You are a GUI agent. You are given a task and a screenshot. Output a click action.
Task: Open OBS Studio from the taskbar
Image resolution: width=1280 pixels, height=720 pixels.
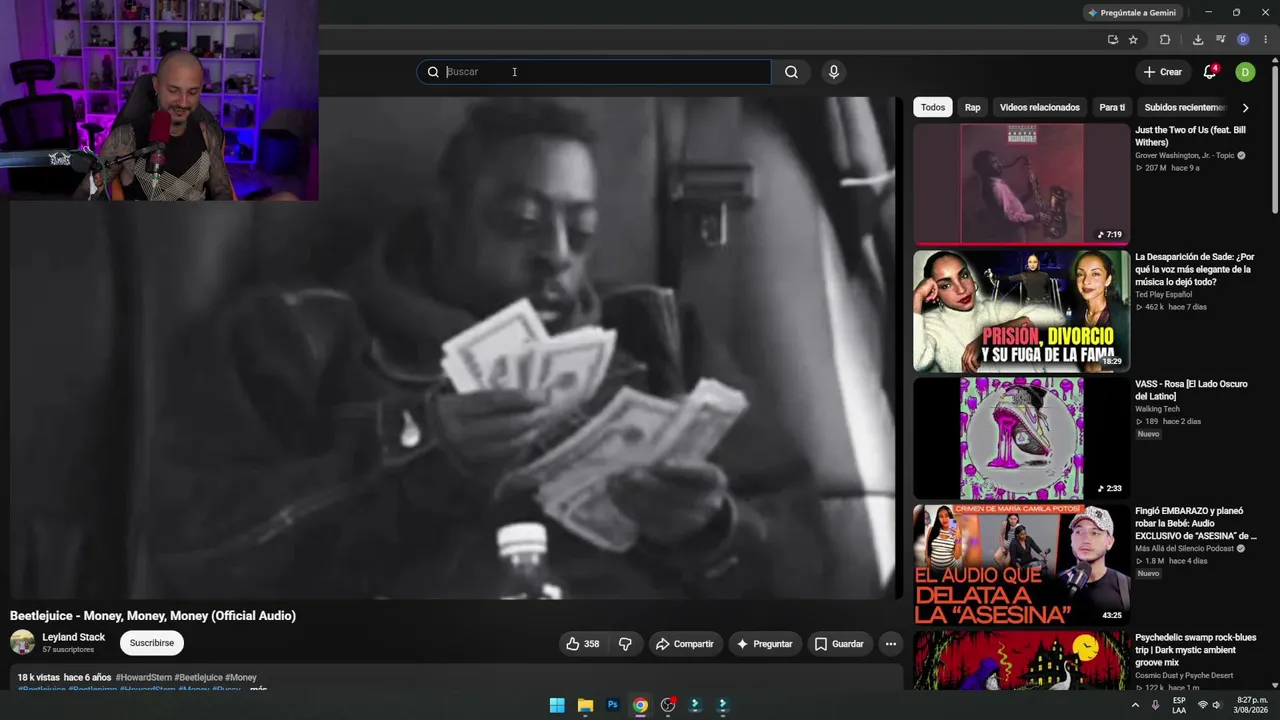pyautogui.click(x=668, y=705)
